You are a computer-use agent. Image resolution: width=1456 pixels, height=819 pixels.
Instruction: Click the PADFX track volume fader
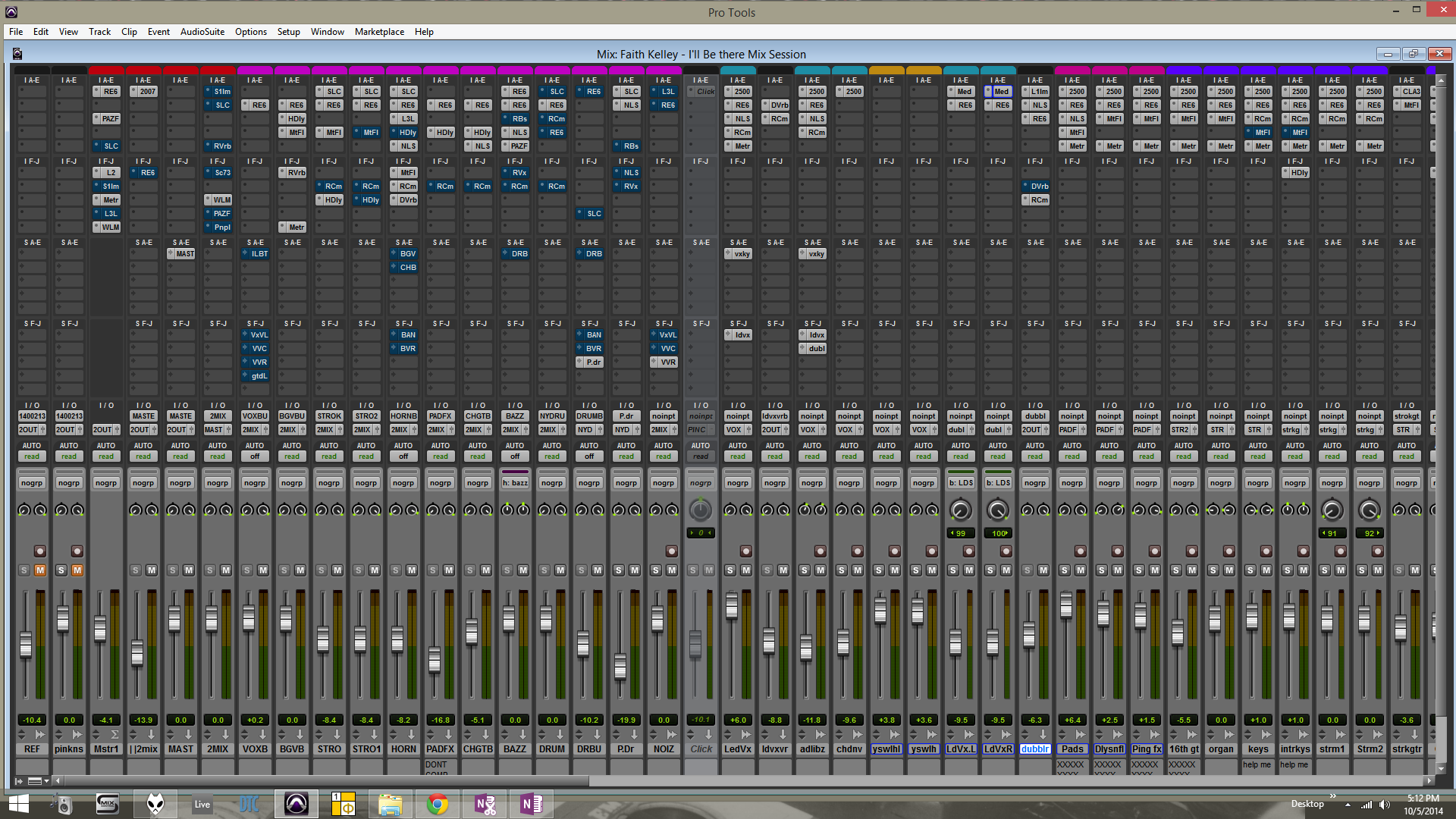click(x=435, y=660)
